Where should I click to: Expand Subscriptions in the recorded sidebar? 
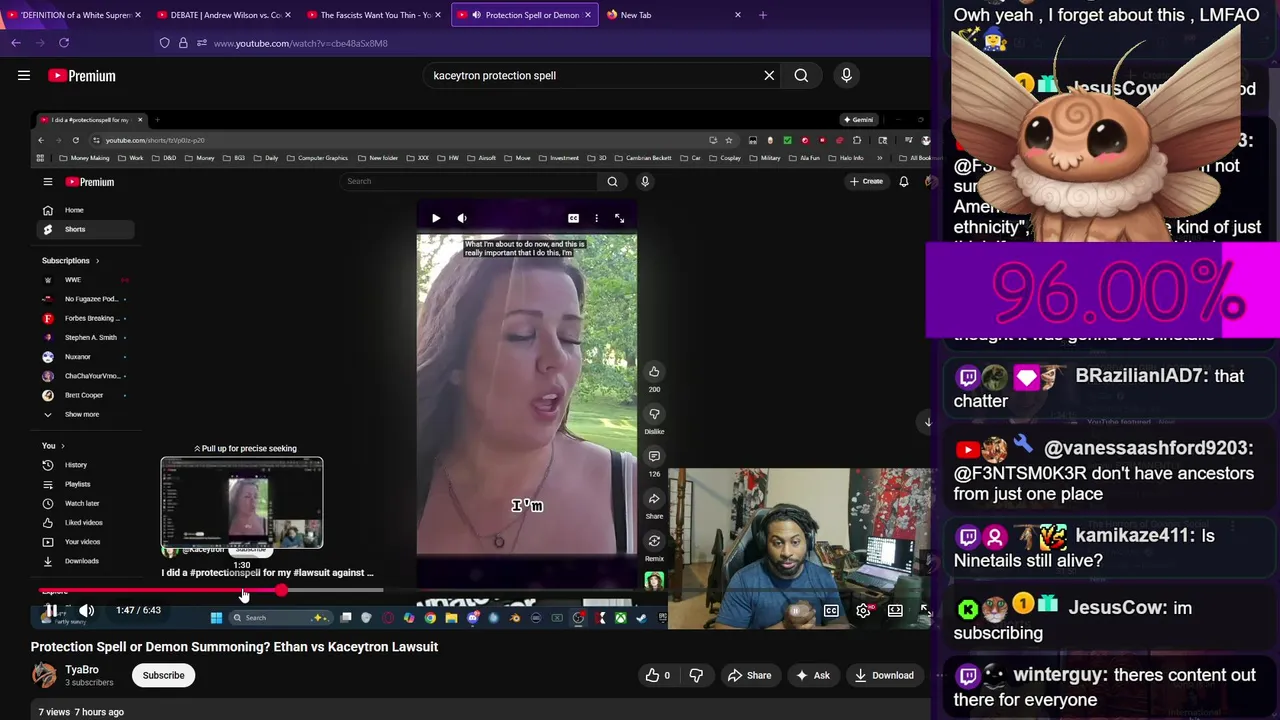pyautogui.click(x=70, y=260)
